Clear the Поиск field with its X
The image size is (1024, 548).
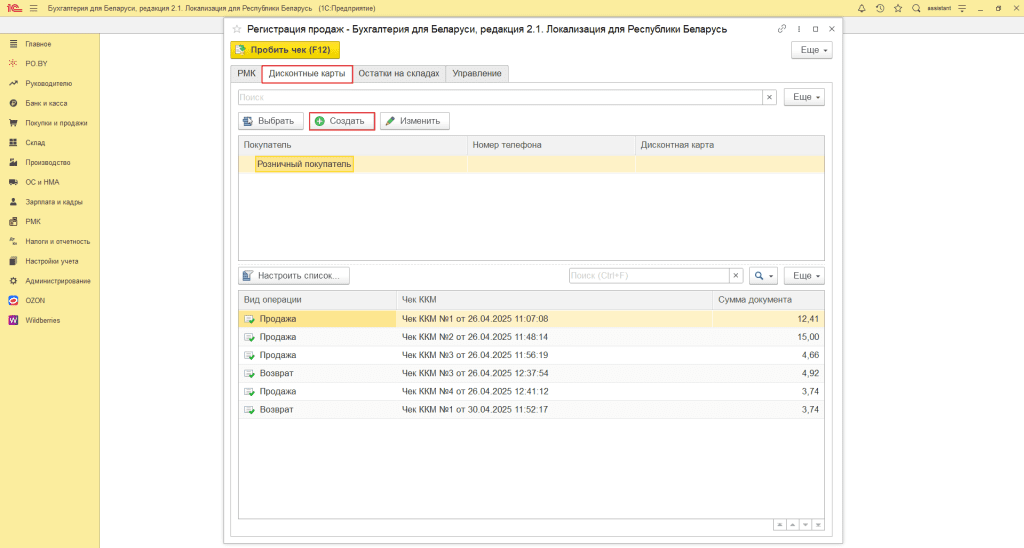tap(769, 97)
